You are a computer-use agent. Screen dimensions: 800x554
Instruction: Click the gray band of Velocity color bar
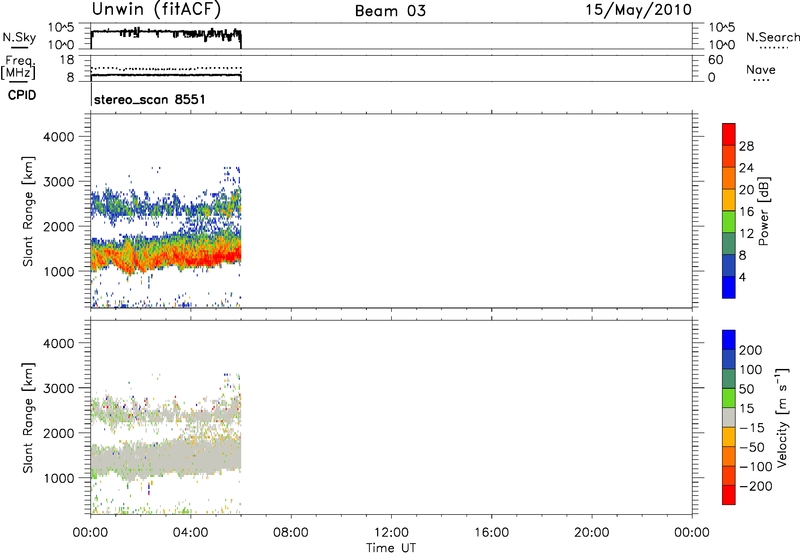729,417
